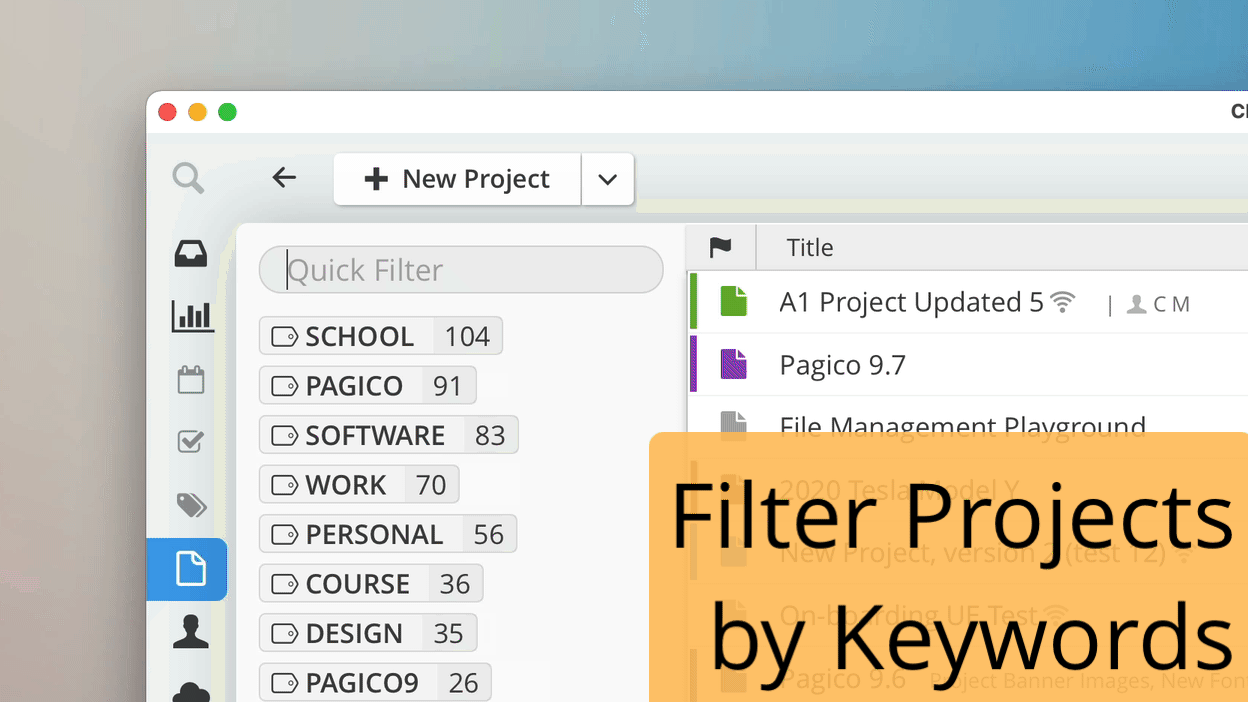The width and height of the screenshot is (1248, 702).
Task: Click the wifi sync icon on A1 Project
Action: pyautogui.click(x=1063, y=301)
